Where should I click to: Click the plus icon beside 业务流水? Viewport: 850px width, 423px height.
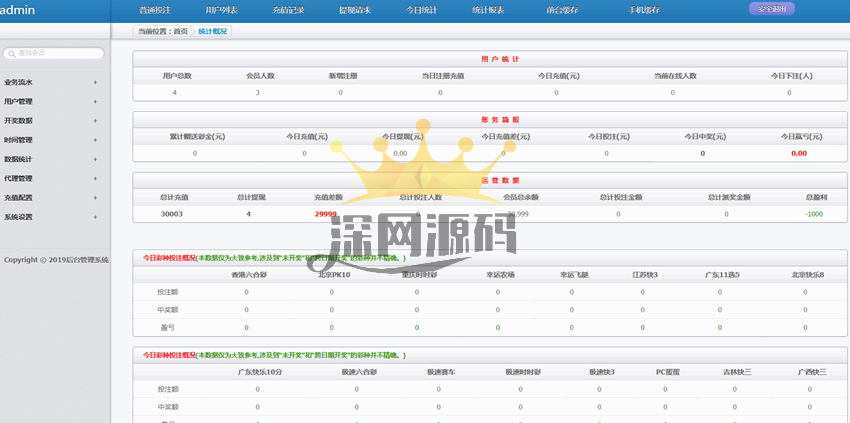point(95,83)
